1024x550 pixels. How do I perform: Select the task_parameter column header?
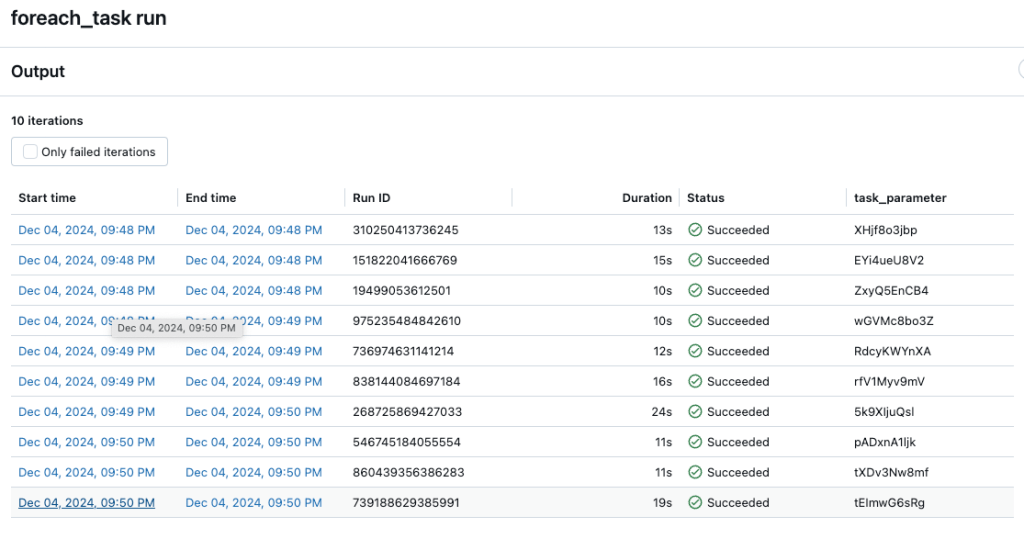(x=893, y=198)
